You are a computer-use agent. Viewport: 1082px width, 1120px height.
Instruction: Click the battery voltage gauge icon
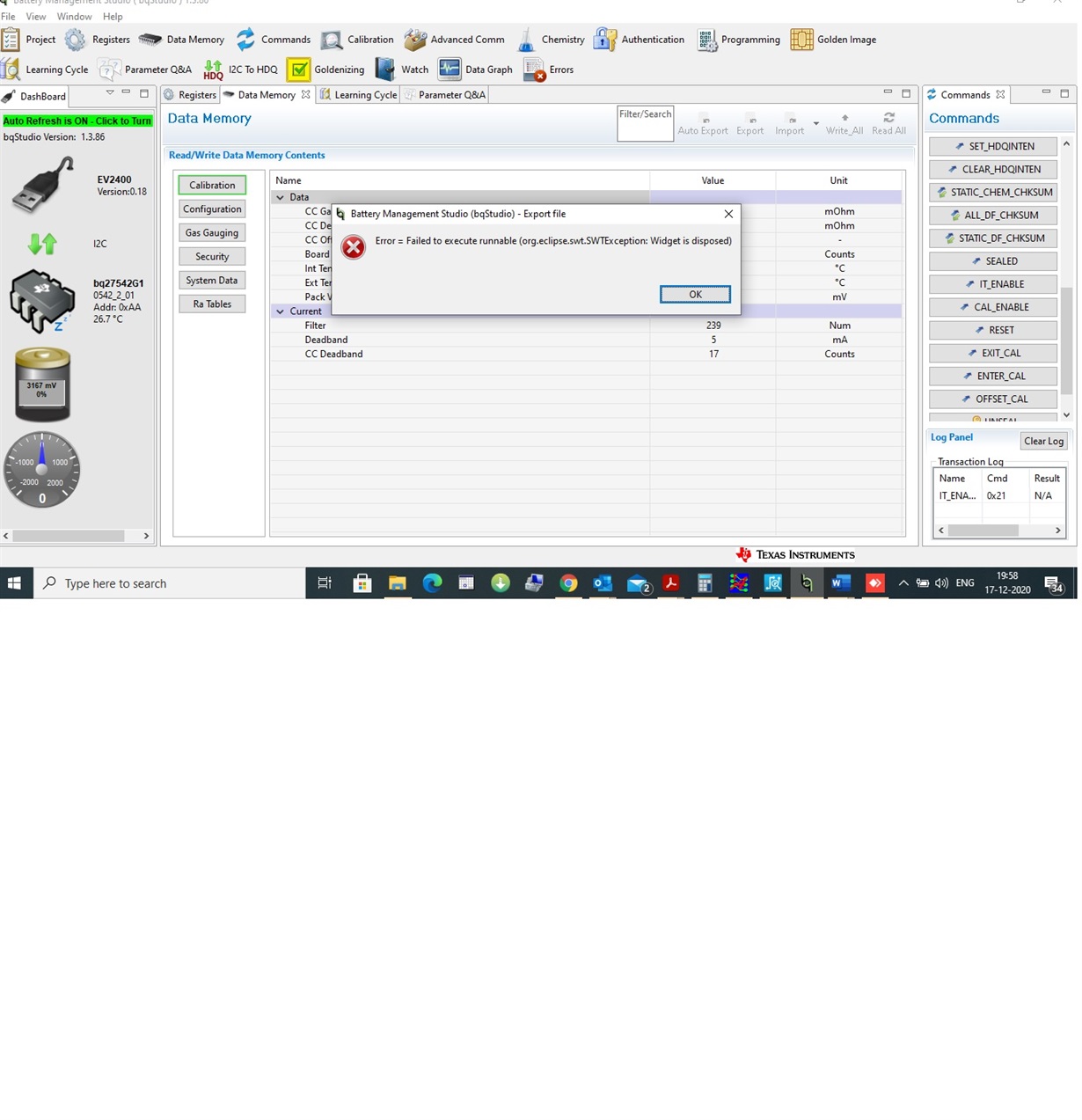[42, 384]
